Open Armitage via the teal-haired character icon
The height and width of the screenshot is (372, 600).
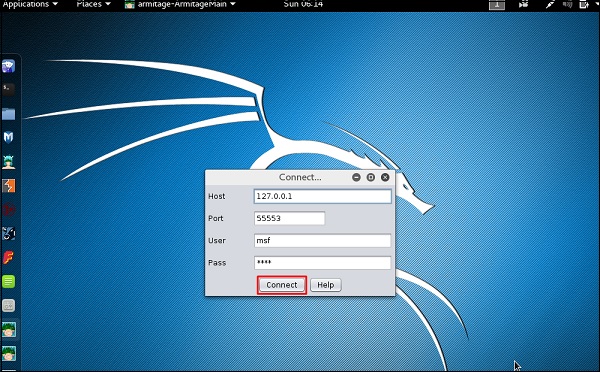pos(8,162)
